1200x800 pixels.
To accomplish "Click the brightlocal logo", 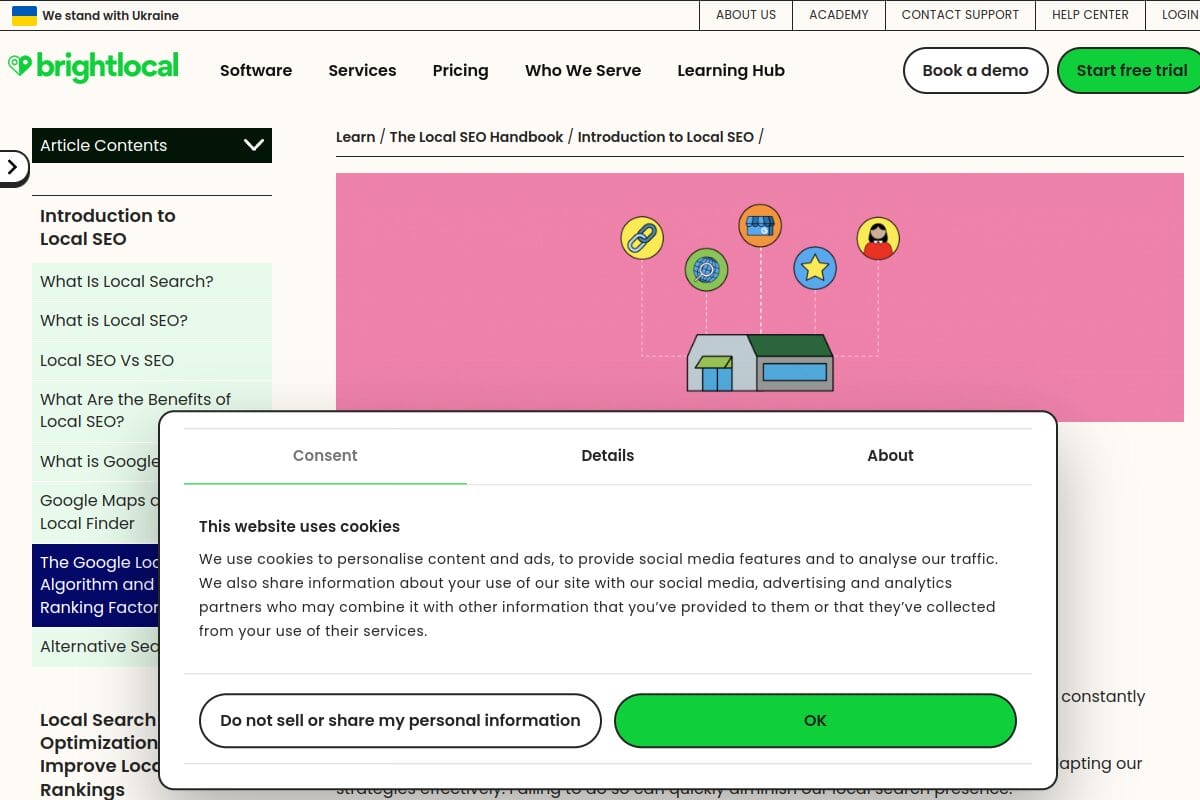I will (x=93, y=68).
